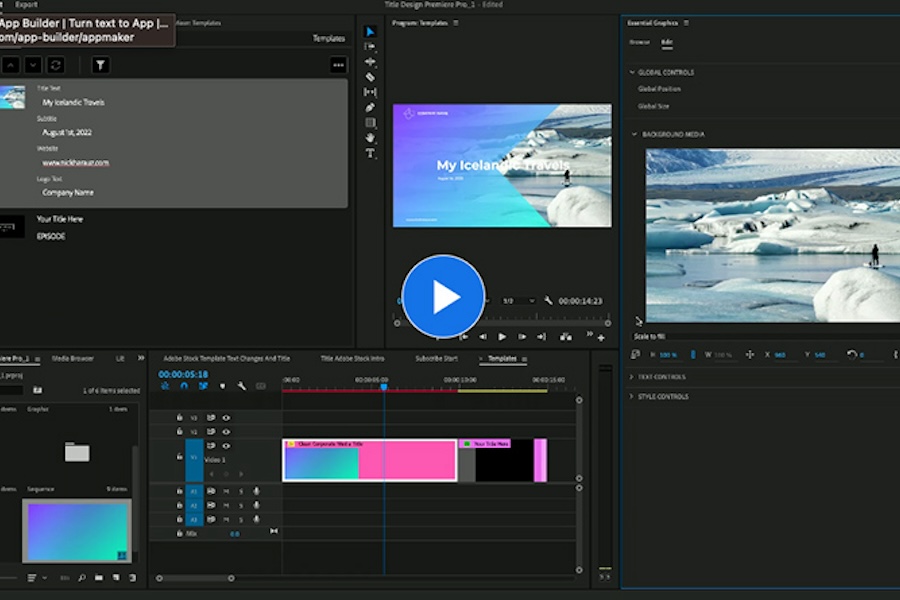
Task: Mute audio track A1 with M button
Action: click(226, 491)
